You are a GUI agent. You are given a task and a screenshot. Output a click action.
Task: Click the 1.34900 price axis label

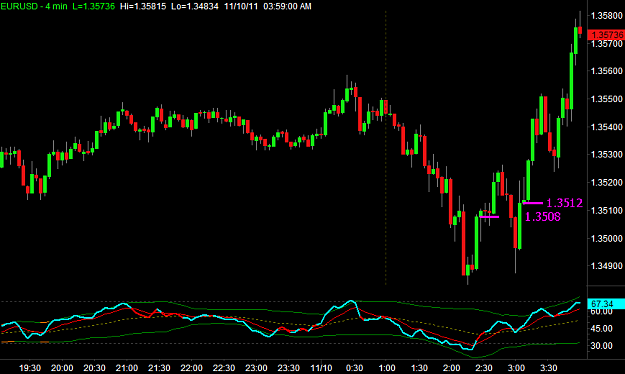coord(607,266)
